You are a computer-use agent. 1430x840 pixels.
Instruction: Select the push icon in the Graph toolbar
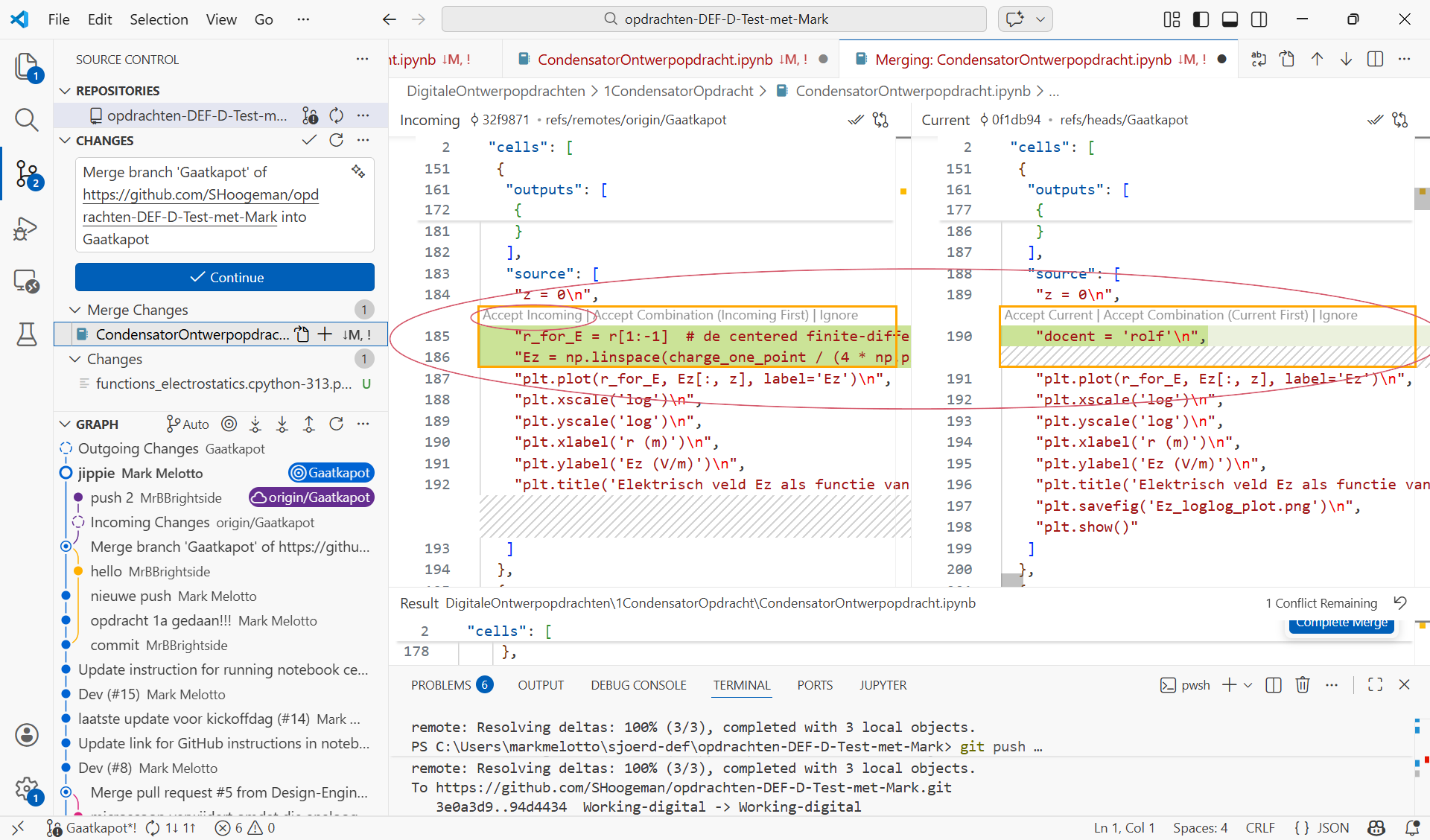click(x=309, y=424)
